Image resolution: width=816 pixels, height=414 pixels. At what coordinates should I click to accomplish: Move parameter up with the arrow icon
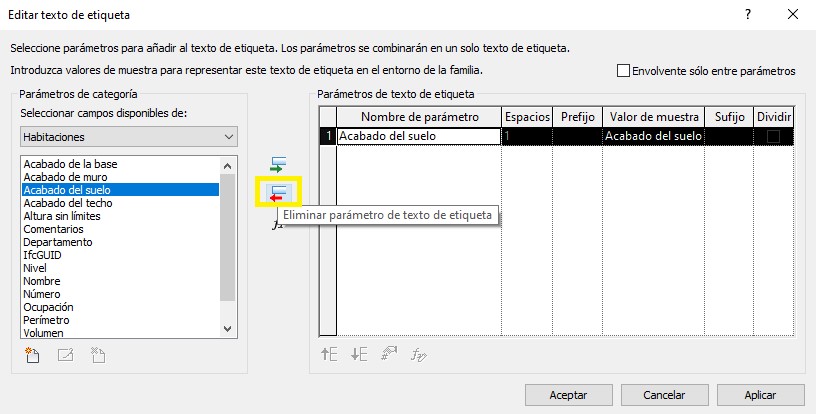pyautogui.click(x=329, y=354)
